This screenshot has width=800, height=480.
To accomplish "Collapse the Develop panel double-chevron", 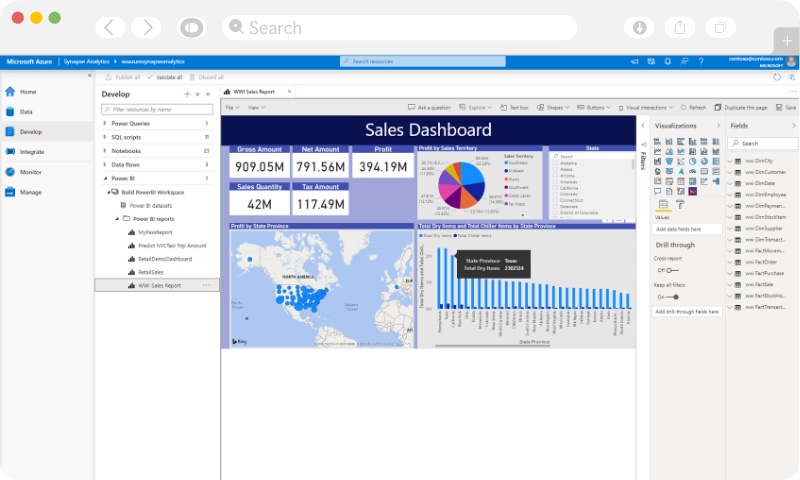I will (x=208, y=94).
